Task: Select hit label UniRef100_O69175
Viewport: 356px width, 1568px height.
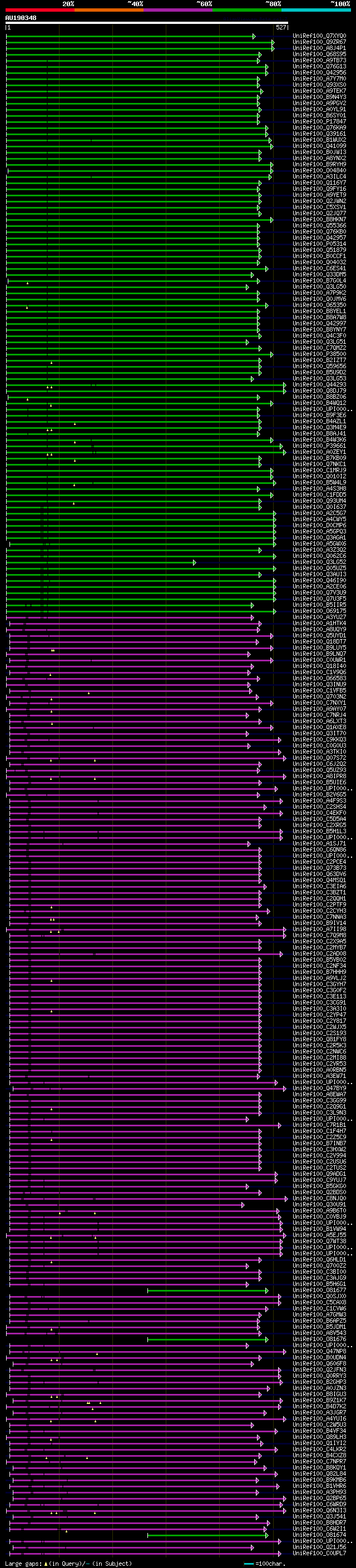Action: tap(319, 611)
